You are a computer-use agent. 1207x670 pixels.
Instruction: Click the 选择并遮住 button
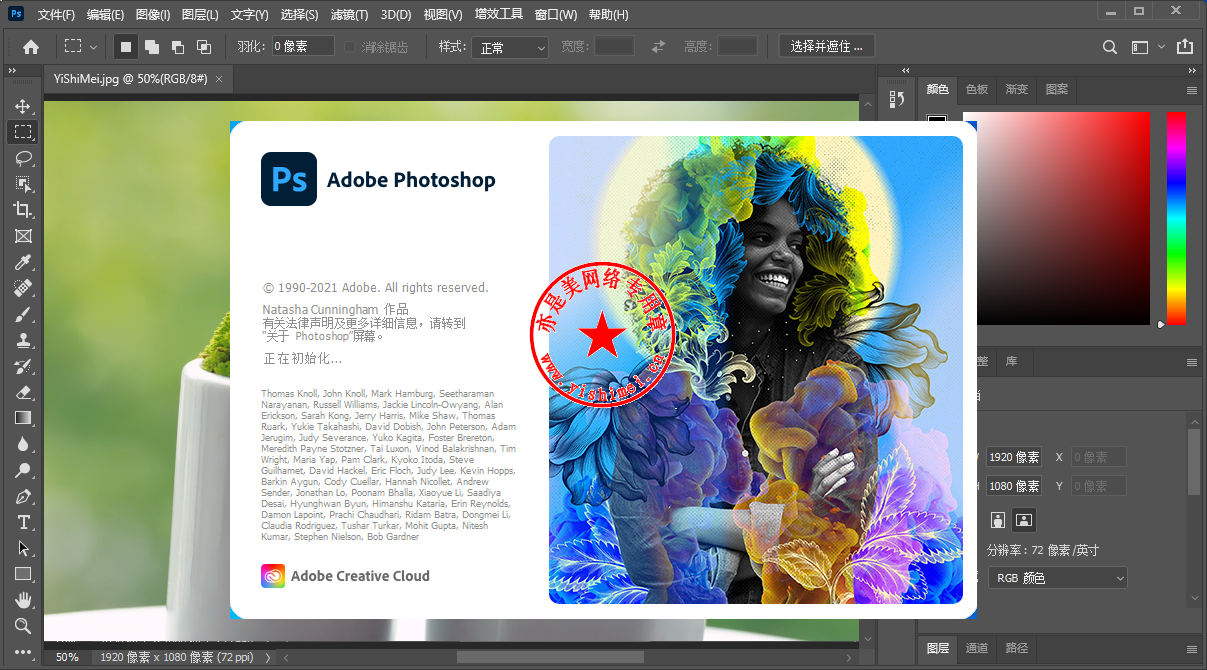826,46
